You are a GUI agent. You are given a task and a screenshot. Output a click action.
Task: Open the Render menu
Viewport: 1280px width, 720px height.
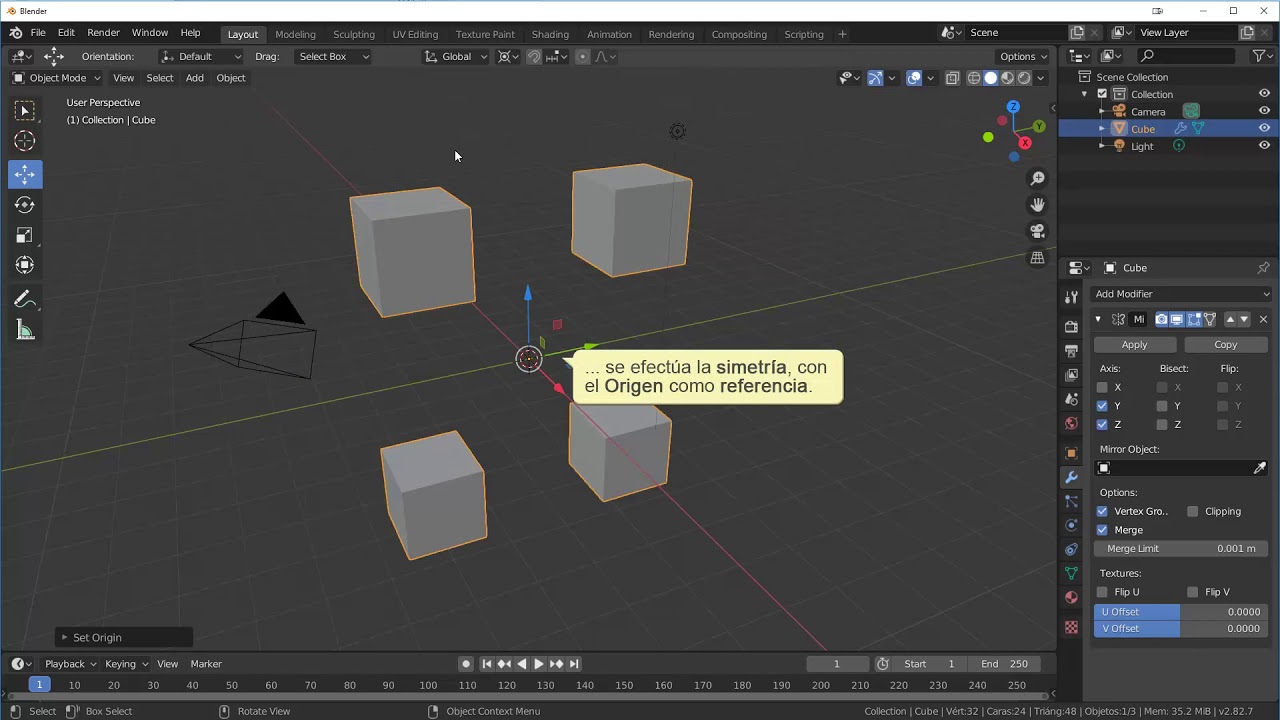point(103,33)
